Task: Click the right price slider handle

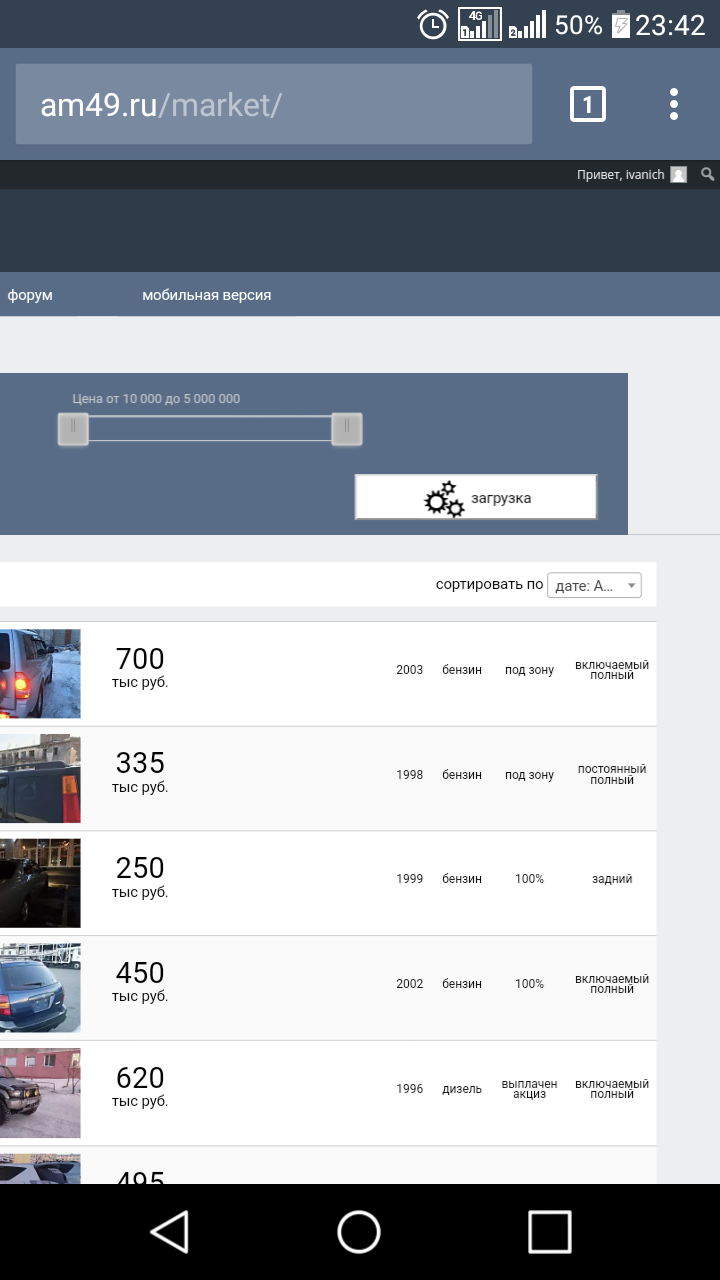Action: [x=347, y=429]
